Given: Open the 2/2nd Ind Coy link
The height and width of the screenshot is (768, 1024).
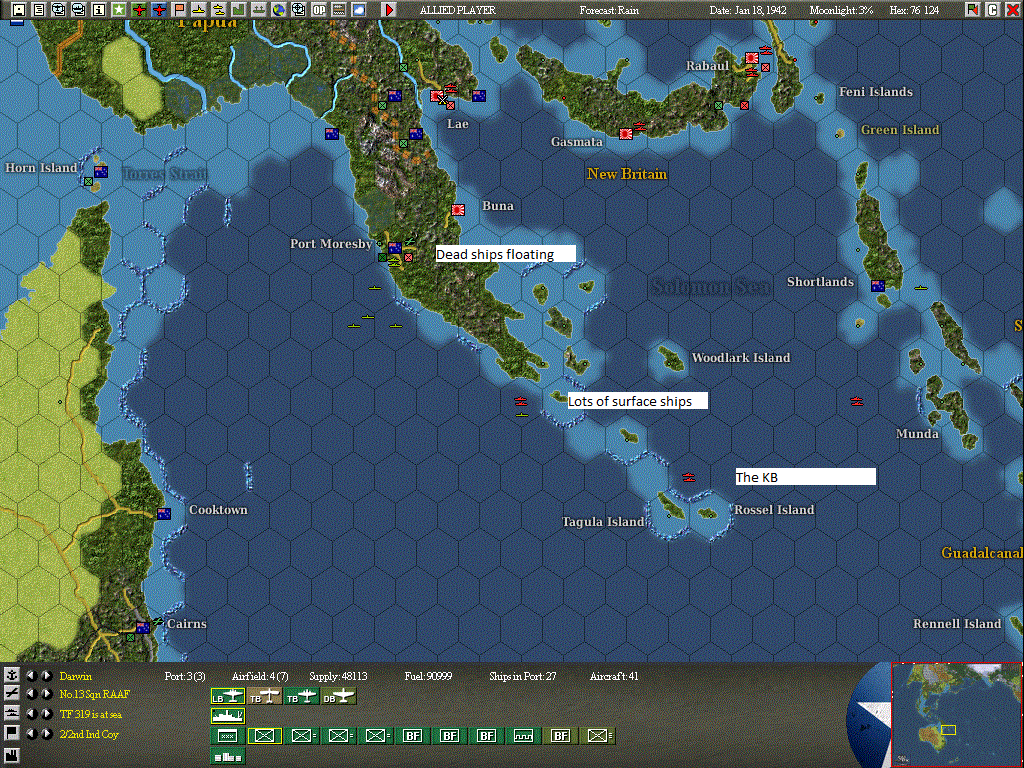Looking at the screenshot, I should pos(89,734).
